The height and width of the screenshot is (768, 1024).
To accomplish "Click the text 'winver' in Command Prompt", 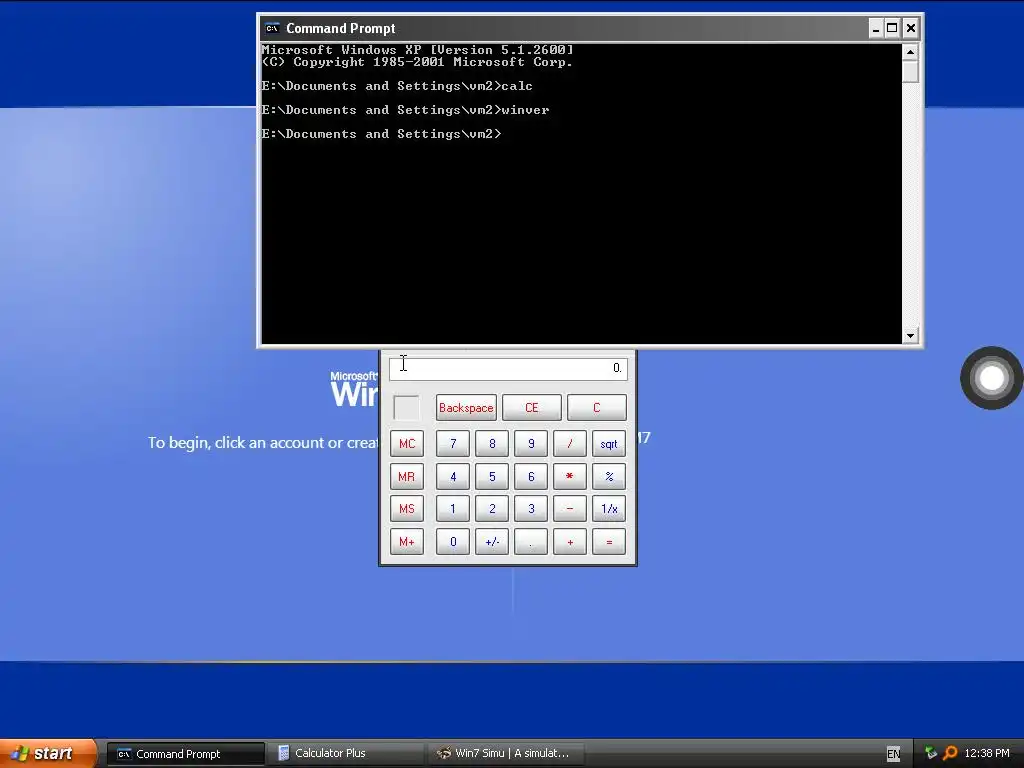I will coord(525,110).
